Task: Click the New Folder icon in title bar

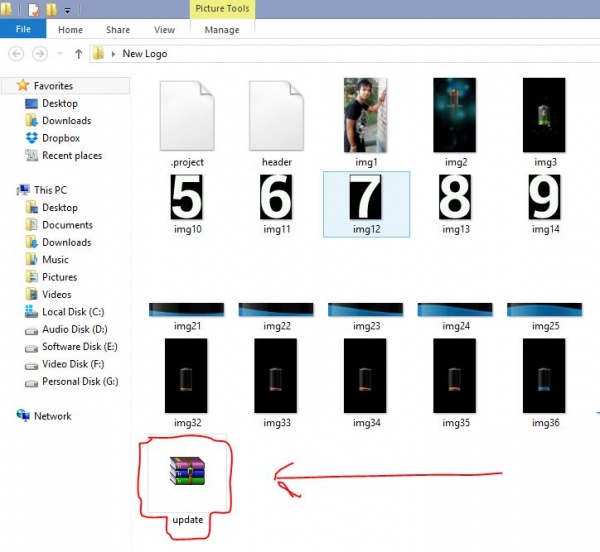Action: tap(52, 10)
